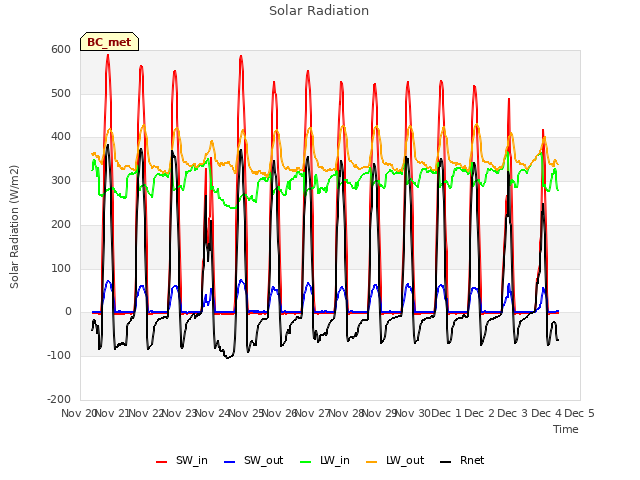Toggle the LW_out legend entry
The image size is (640, 480).
(x=395, y=461)
